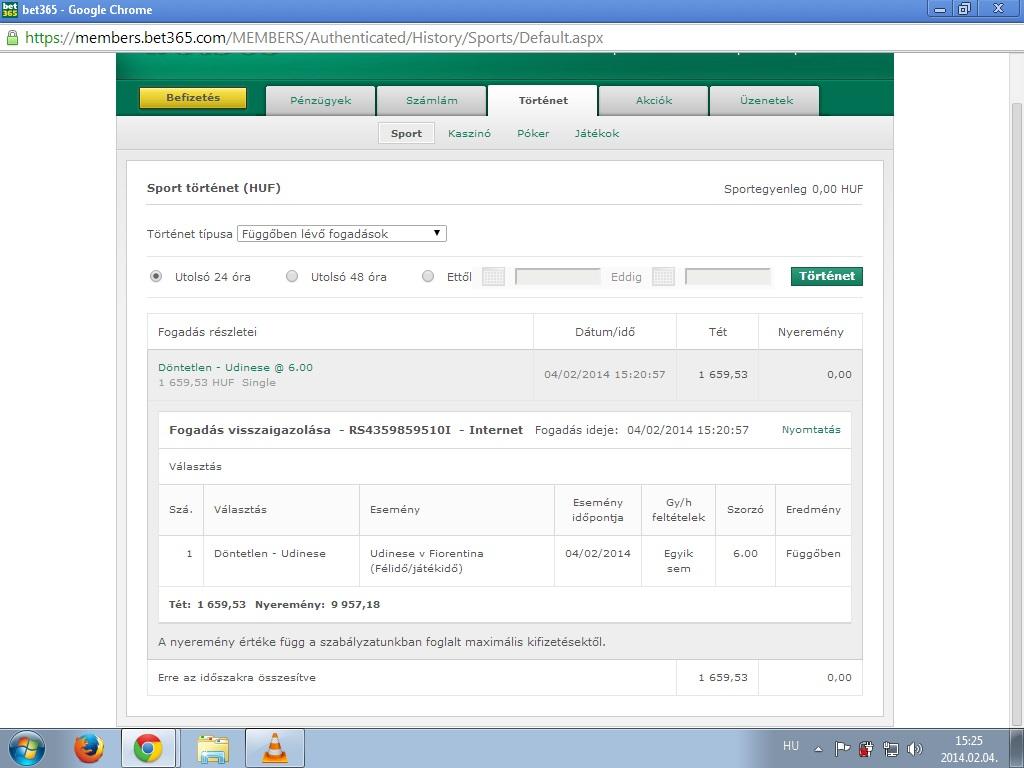
Task: Open VLC media player taskbar icon
Action: pos(275,748)
